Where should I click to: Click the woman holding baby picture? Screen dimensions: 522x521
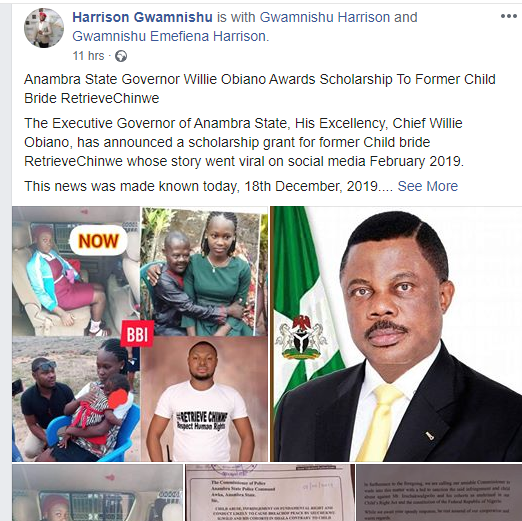76,399
